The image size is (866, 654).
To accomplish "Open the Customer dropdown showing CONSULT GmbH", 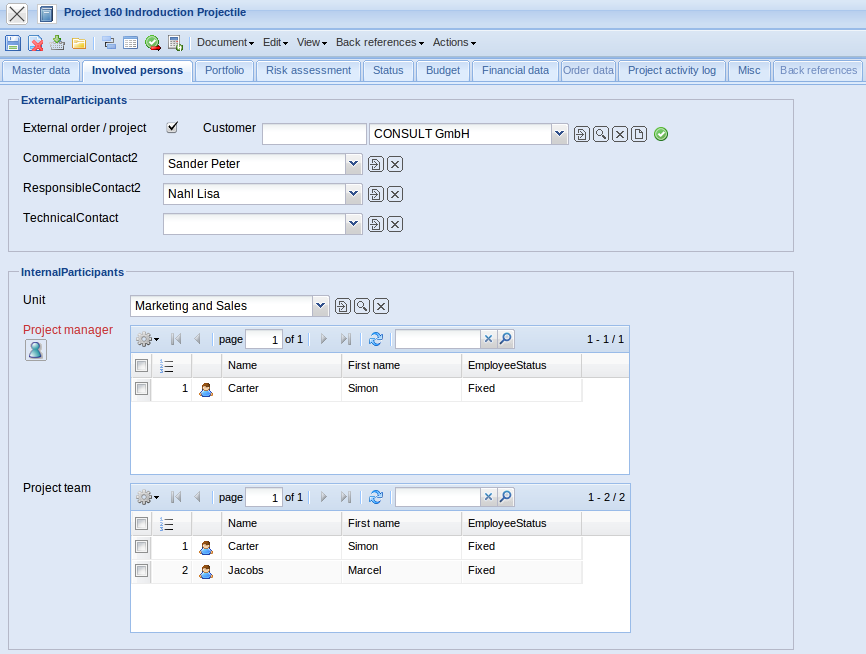I will coord(559,134).
